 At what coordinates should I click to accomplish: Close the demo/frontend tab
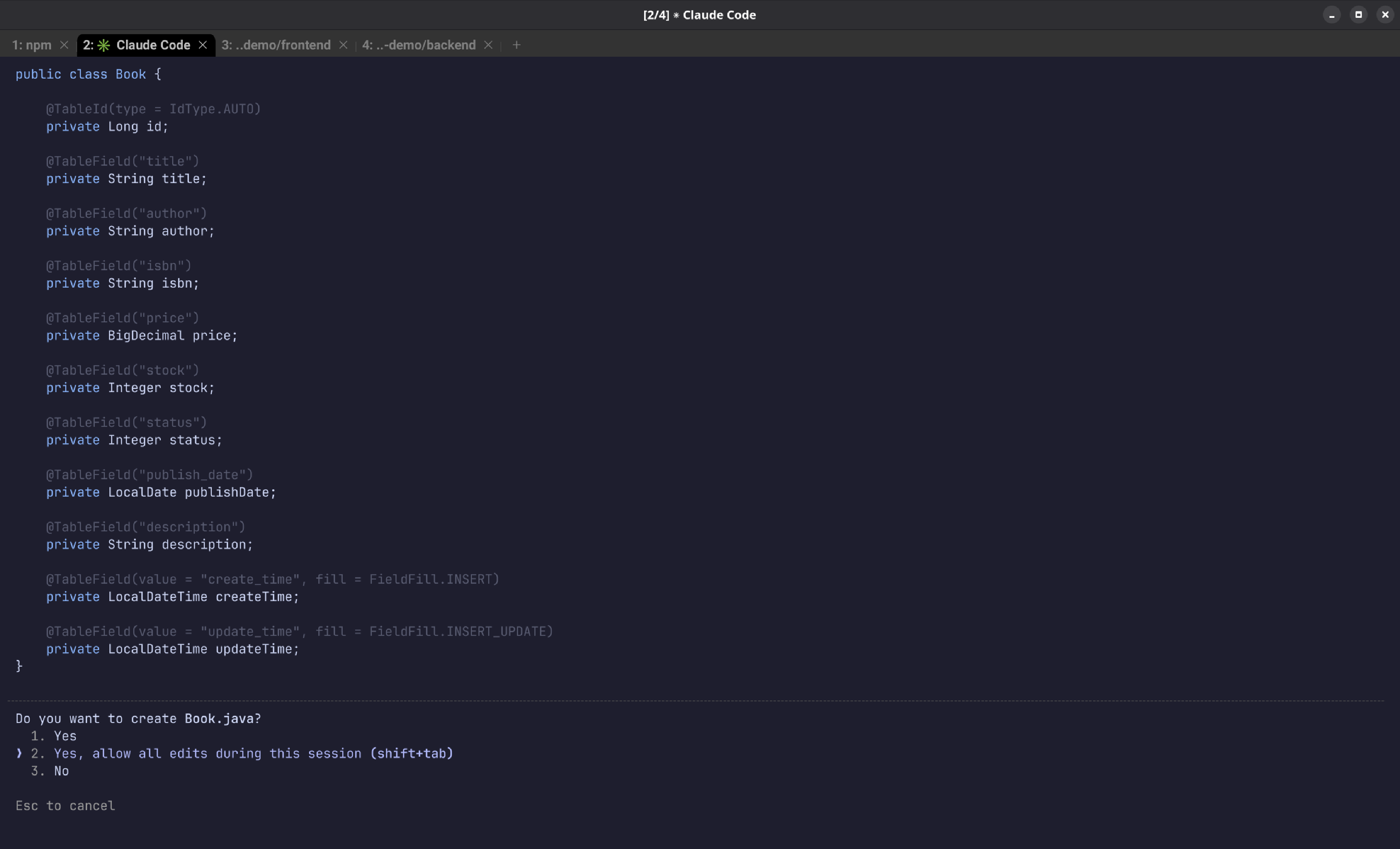(x=343, y=45)
